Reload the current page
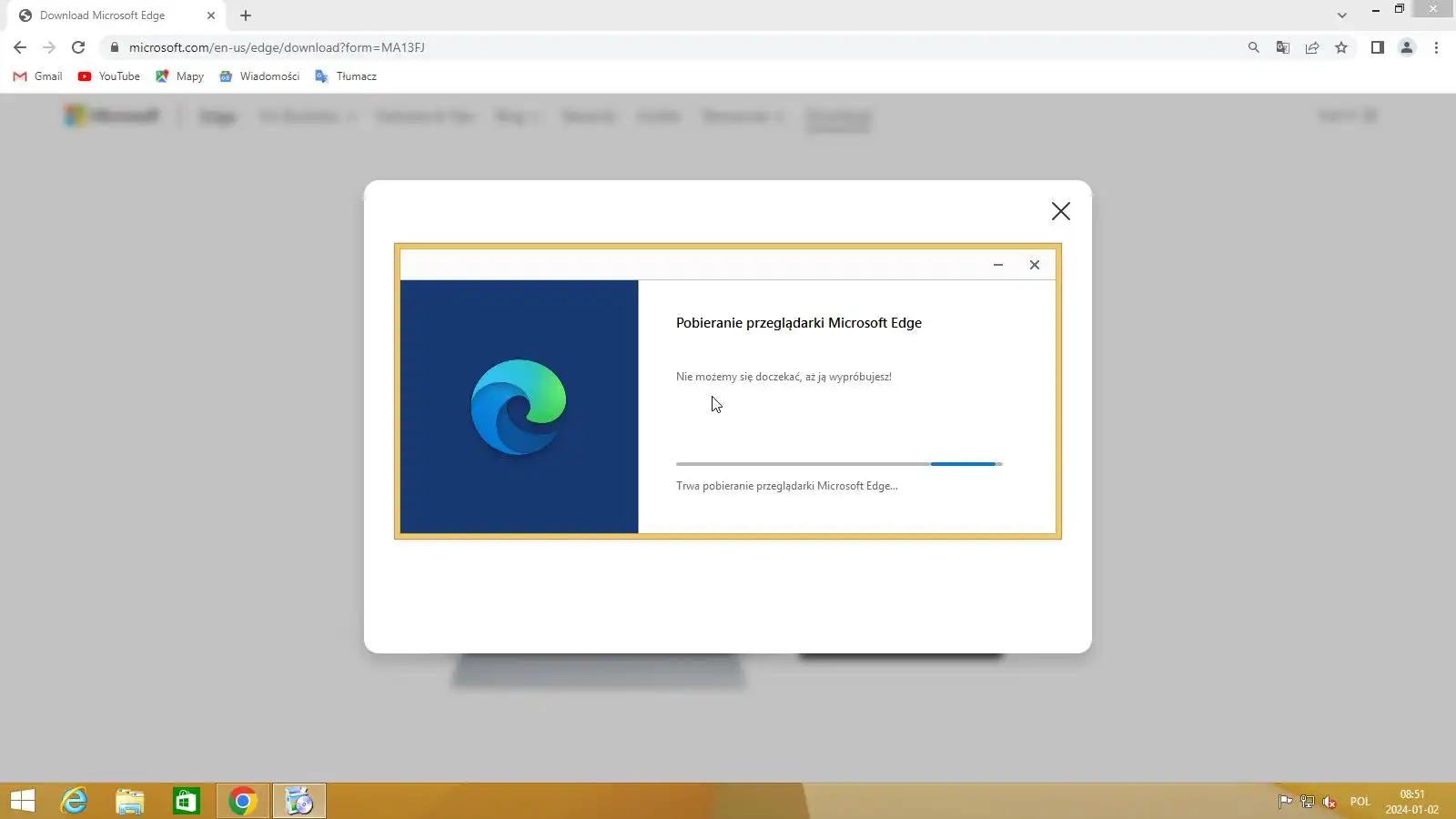This screenshot has width=1456, height=819. tap(78, 47)
